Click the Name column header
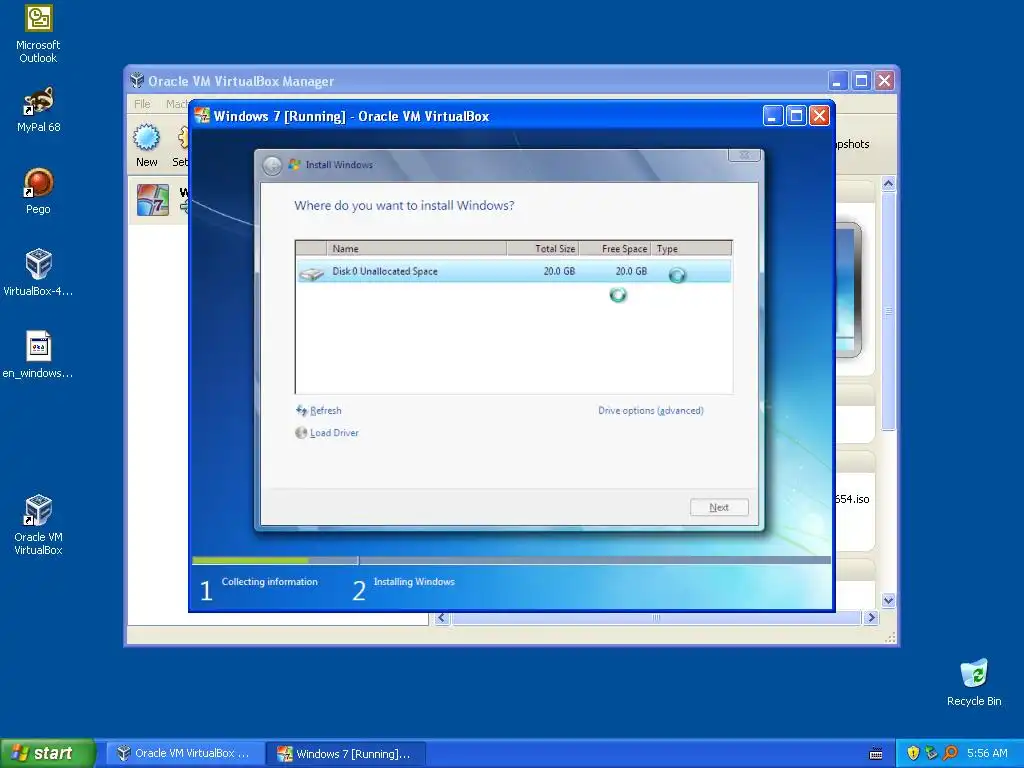 (x=417, y=248)
